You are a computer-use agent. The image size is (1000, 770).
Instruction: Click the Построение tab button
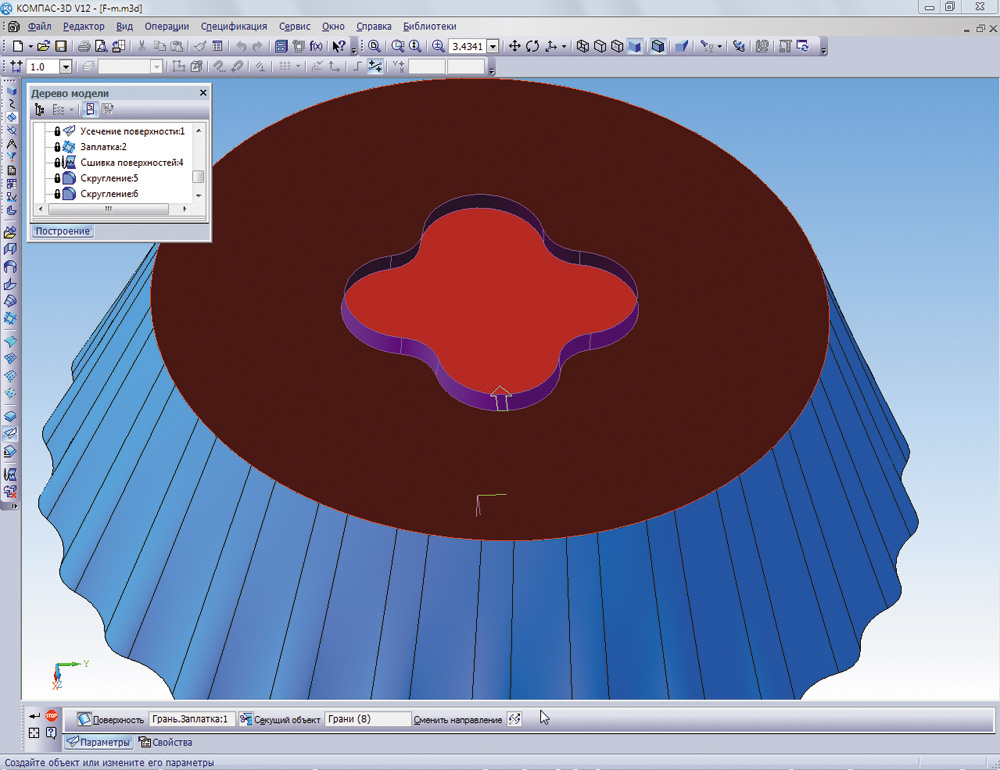click(x=62, y=231)
